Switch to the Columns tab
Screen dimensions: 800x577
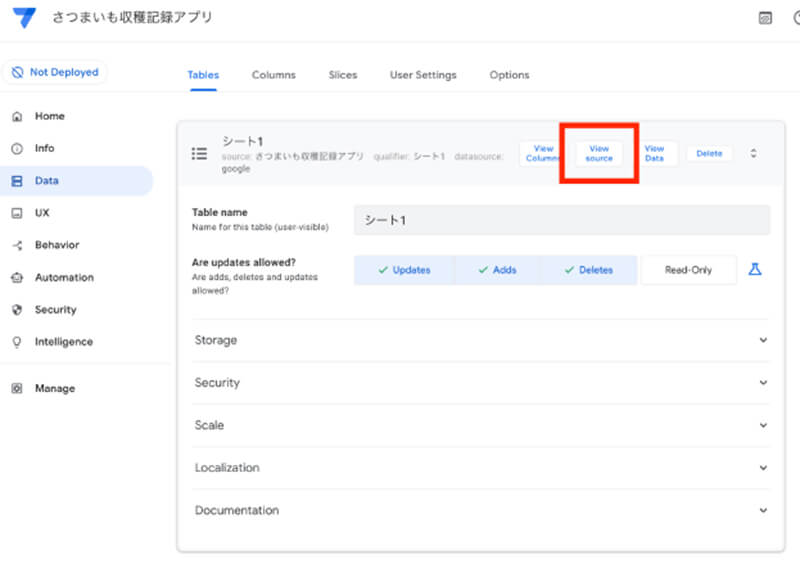[273, 75]
